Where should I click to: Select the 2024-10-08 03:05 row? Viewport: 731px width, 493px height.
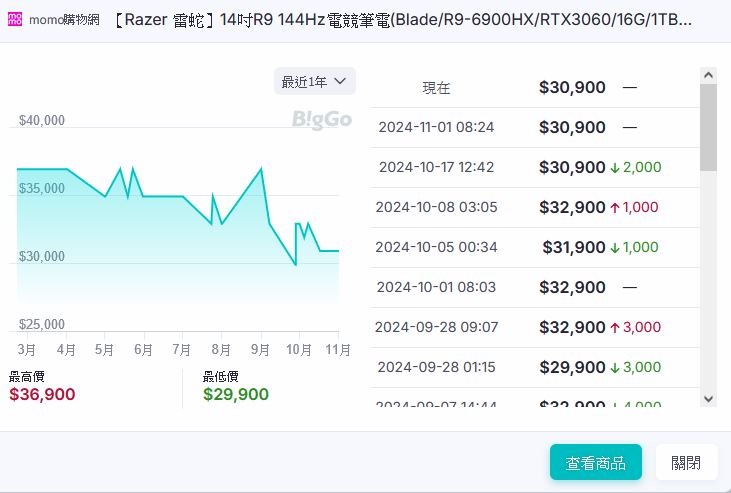coord(535,208)
